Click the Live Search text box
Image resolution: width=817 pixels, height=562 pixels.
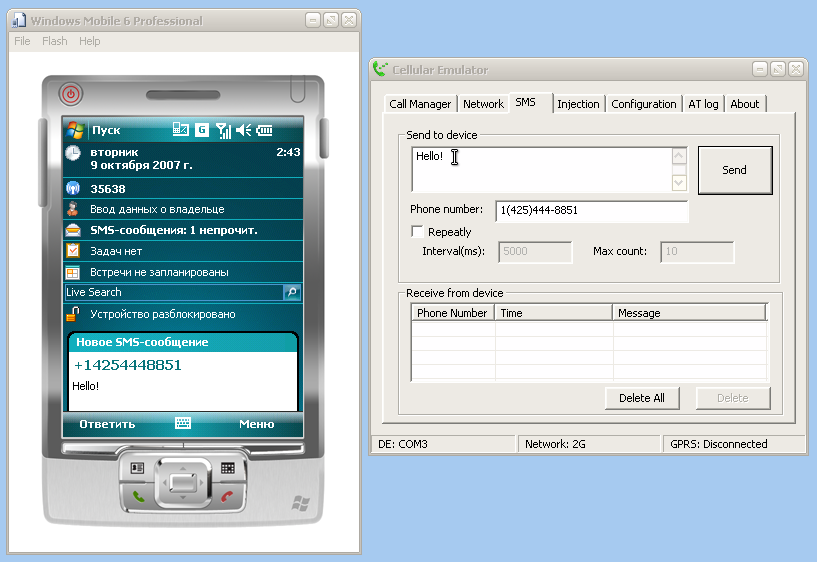coord(174,292)
